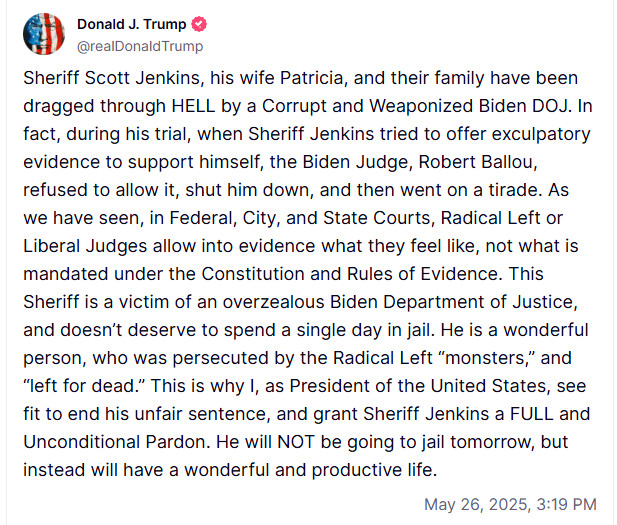Click the red verified badge icon

(x=199, y=24)
